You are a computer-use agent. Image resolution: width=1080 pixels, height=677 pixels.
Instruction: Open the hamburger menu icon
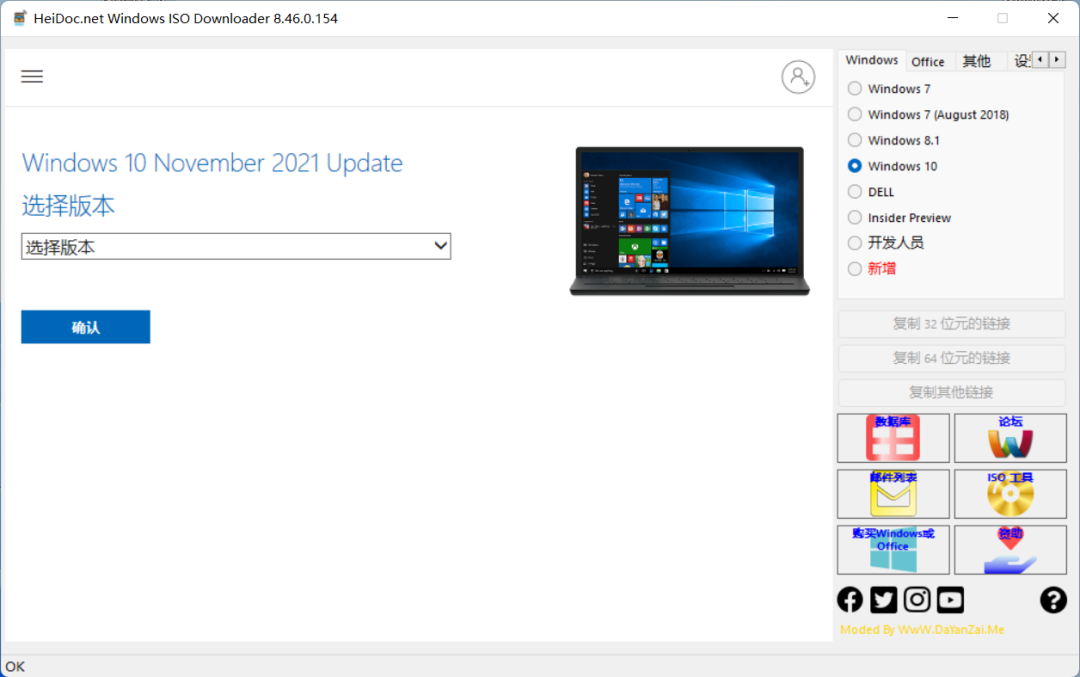pyautogui.click(x=32, y=76)
